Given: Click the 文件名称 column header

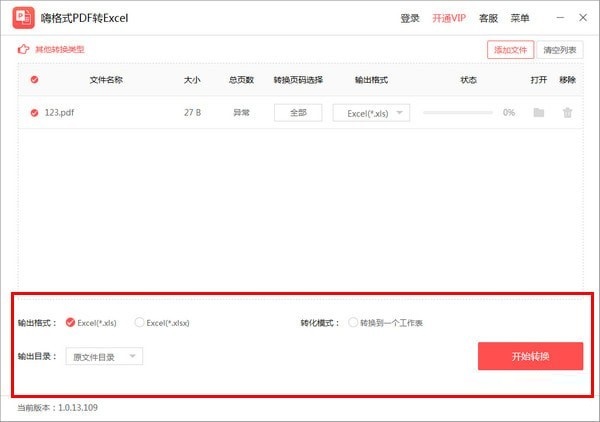Looking at the screenshot, I should [x=106, y=80].
